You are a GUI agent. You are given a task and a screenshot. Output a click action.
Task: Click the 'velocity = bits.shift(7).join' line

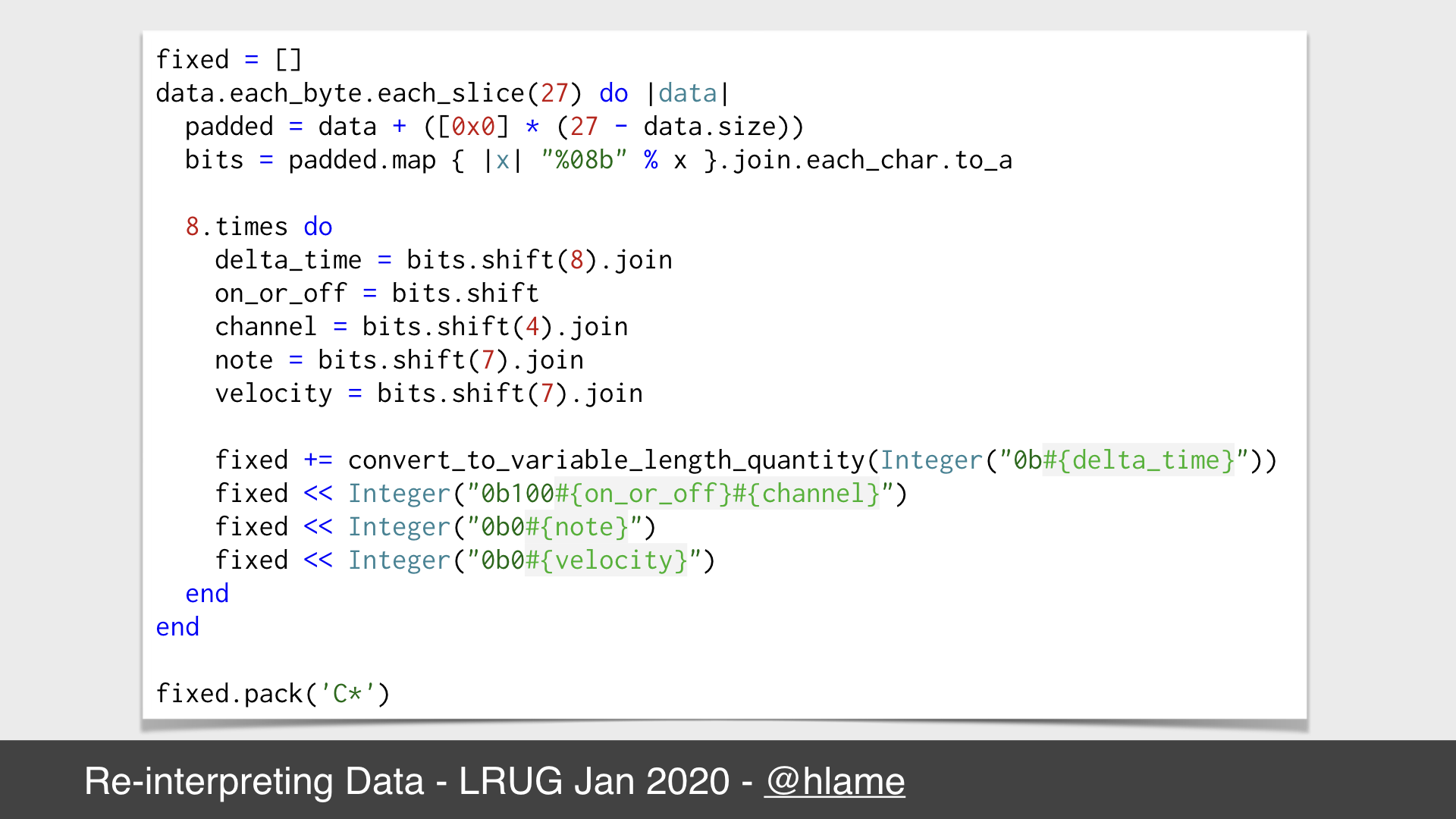point(429,394)
